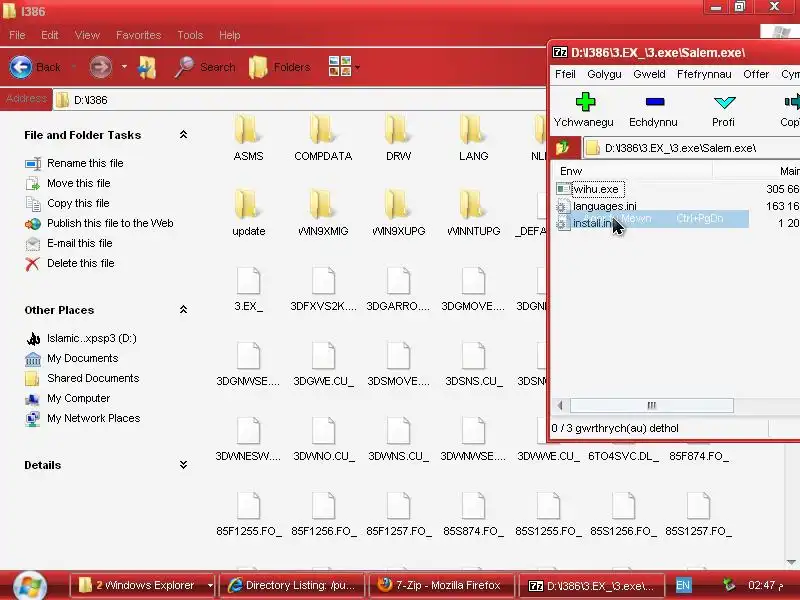Open the Views dropdown arrow

[x=357, y=67]
